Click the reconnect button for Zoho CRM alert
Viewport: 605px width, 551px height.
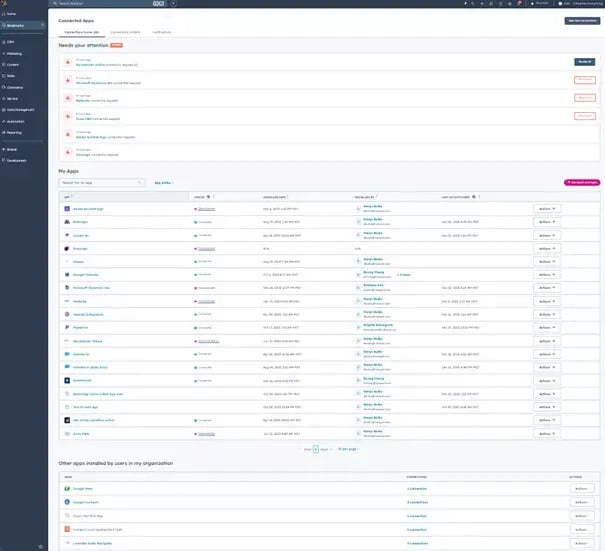point(585,116)
